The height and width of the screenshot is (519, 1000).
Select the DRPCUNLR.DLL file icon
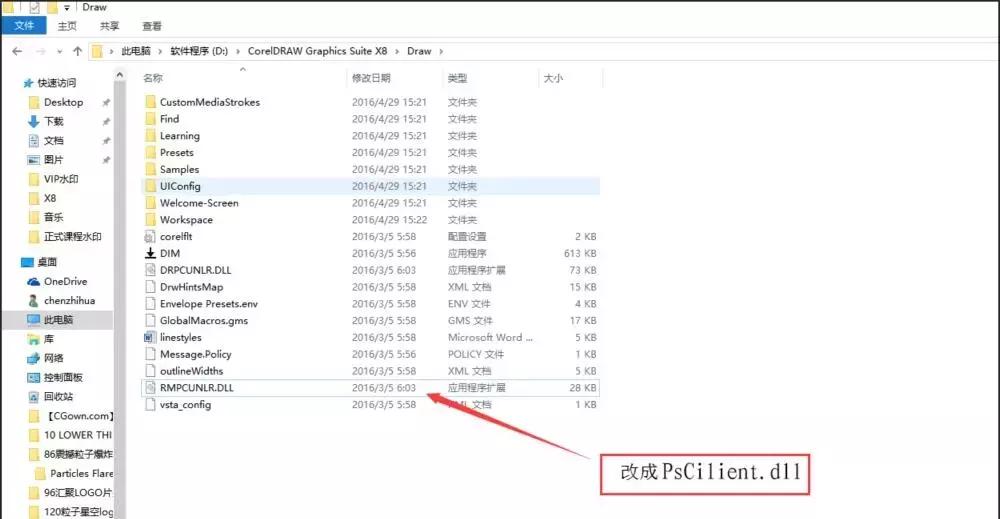coord(150,270)
